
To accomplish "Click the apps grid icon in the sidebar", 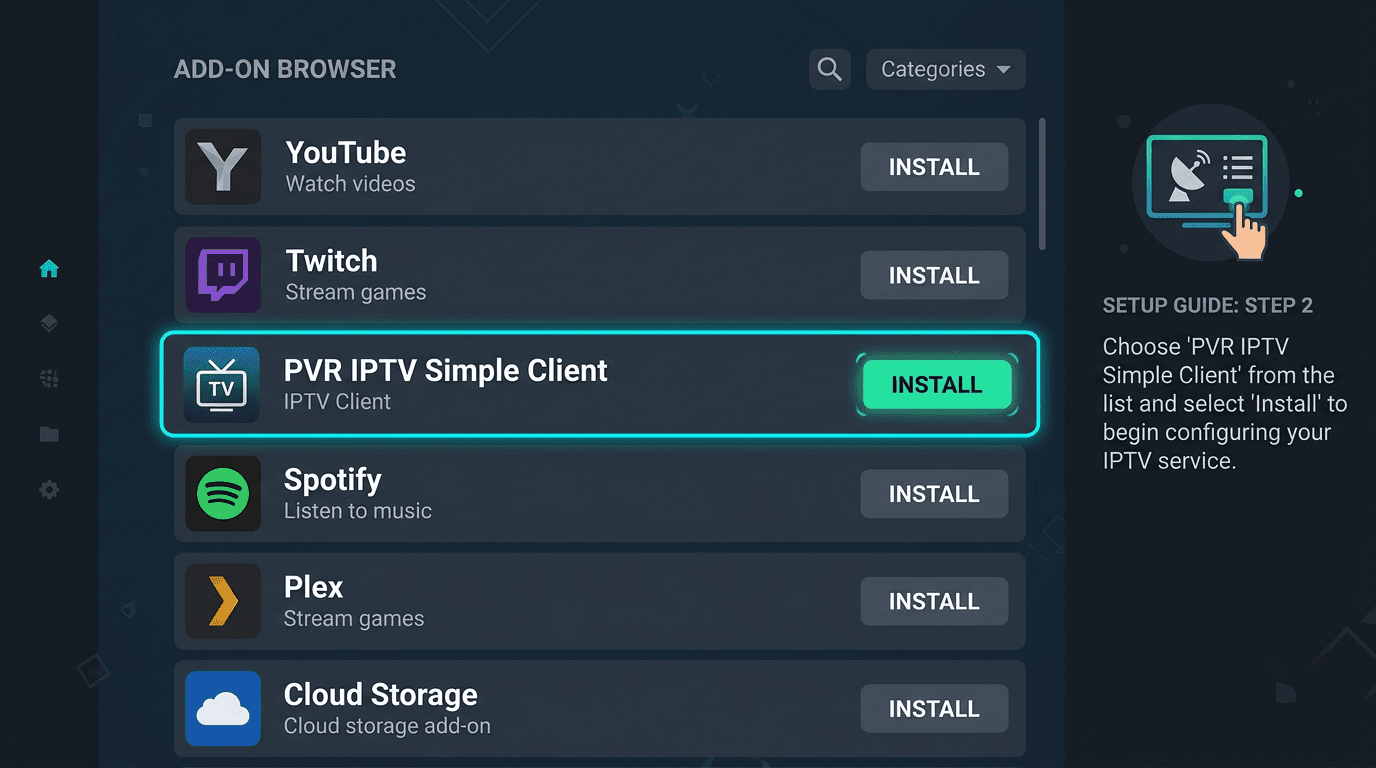I will pos(47,378).
